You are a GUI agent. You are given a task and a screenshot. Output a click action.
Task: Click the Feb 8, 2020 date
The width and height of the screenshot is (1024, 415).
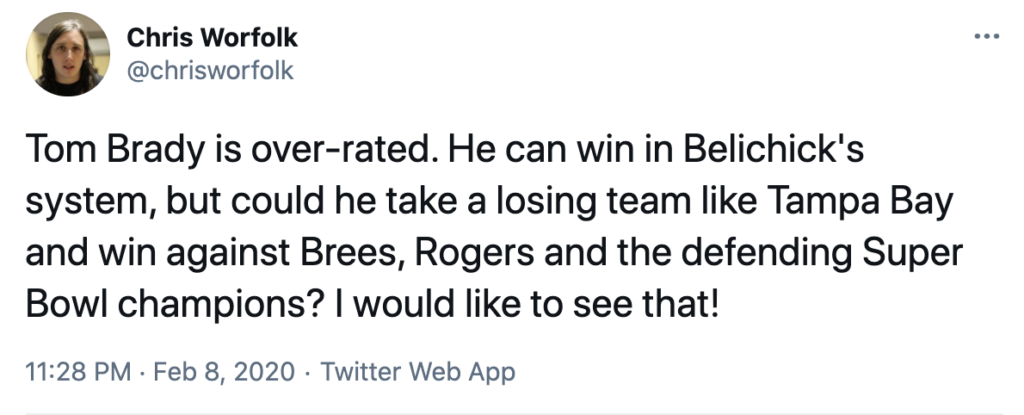coord(224,373)
